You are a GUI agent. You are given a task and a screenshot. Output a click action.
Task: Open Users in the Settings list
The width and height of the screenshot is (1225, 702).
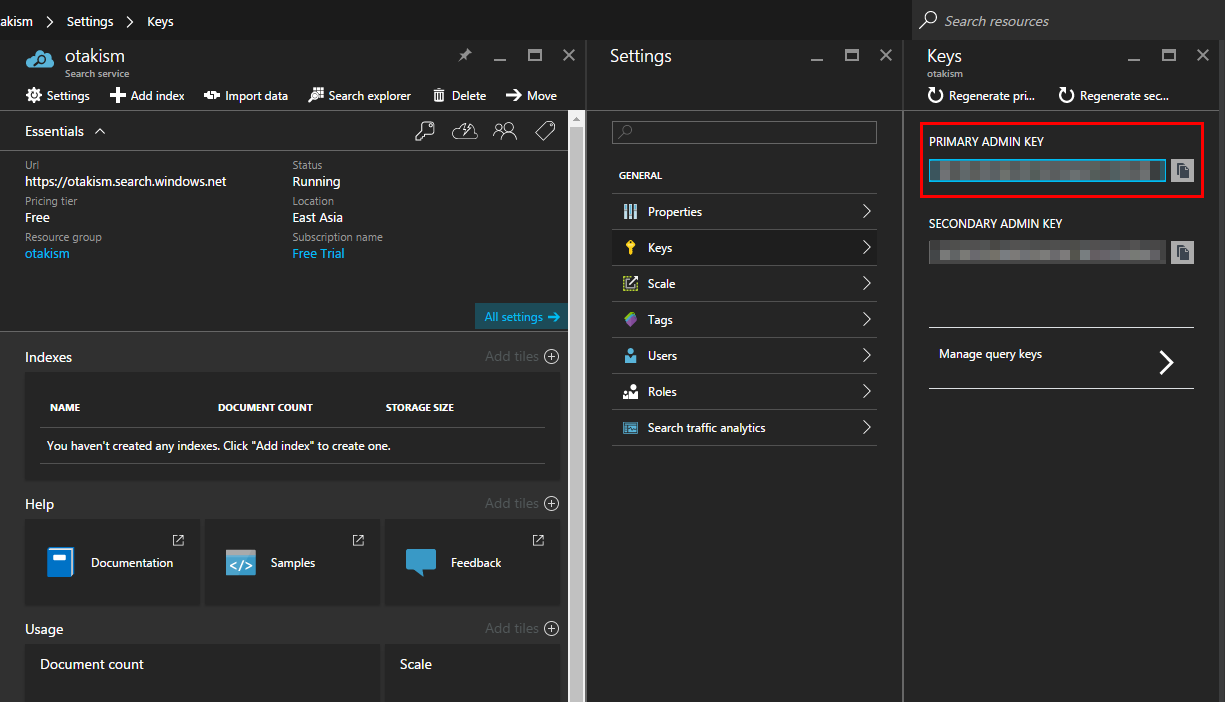point(744,356)
